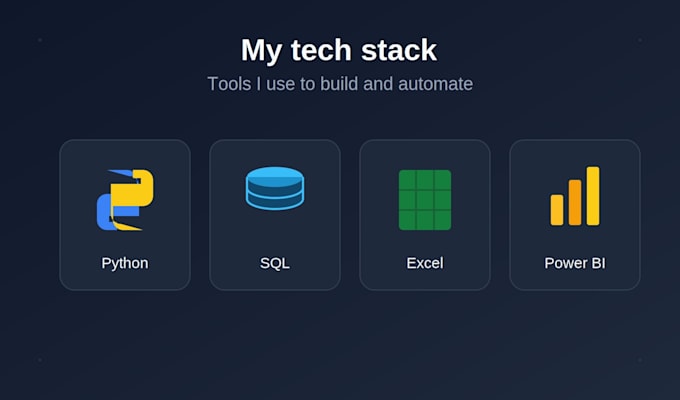Click the SQL label text
680x400 pixels.
[x=275, y=263]
